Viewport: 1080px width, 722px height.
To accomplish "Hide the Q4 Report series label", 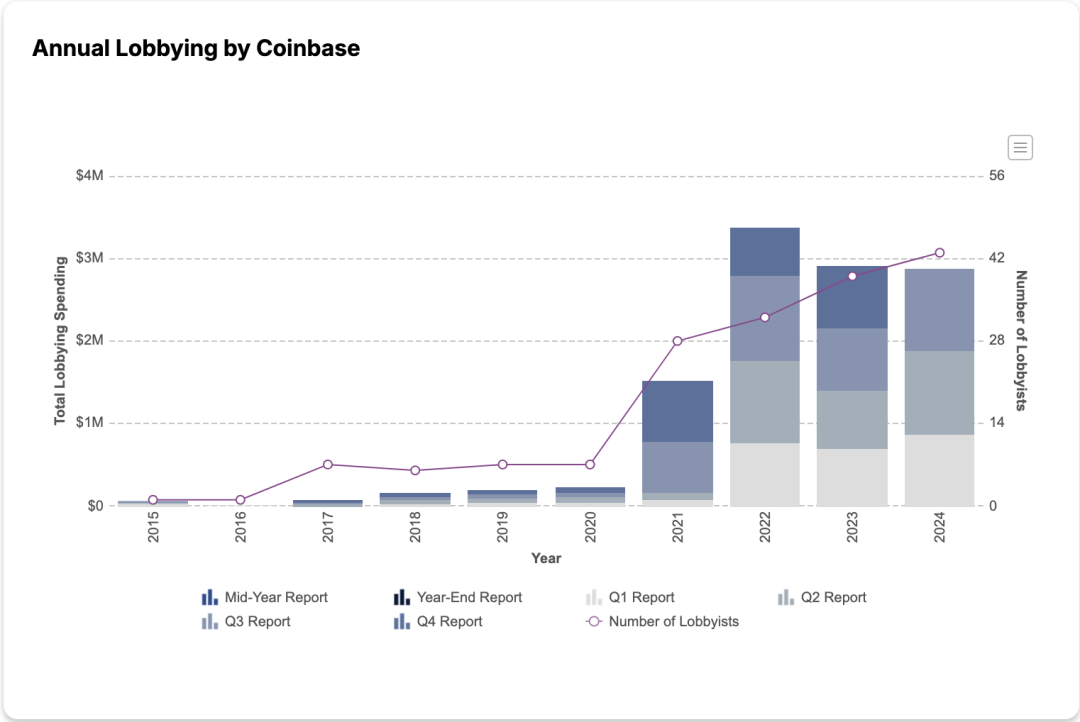I will click(449, 622).
